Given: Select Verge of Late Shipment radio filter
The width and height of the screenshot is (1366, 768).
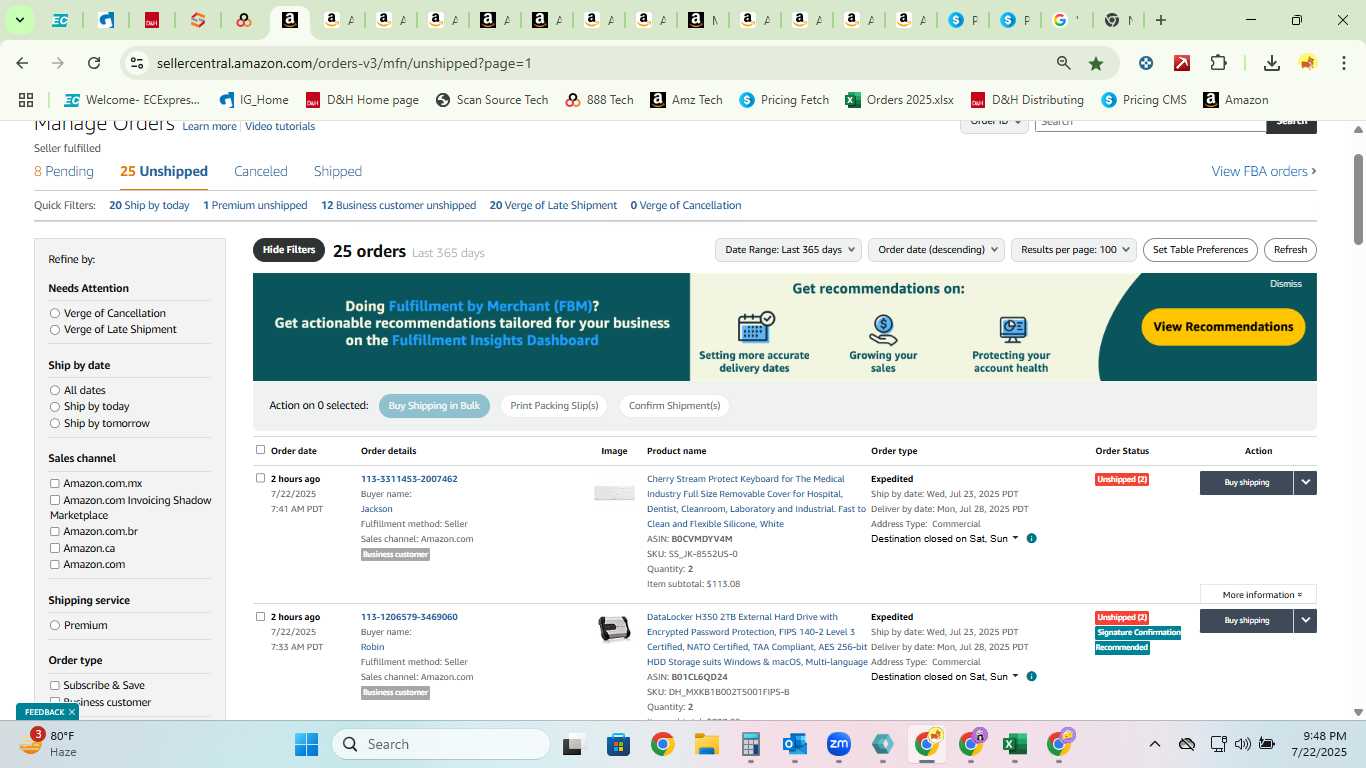Looking at the screenshot, I should (55, 329).
